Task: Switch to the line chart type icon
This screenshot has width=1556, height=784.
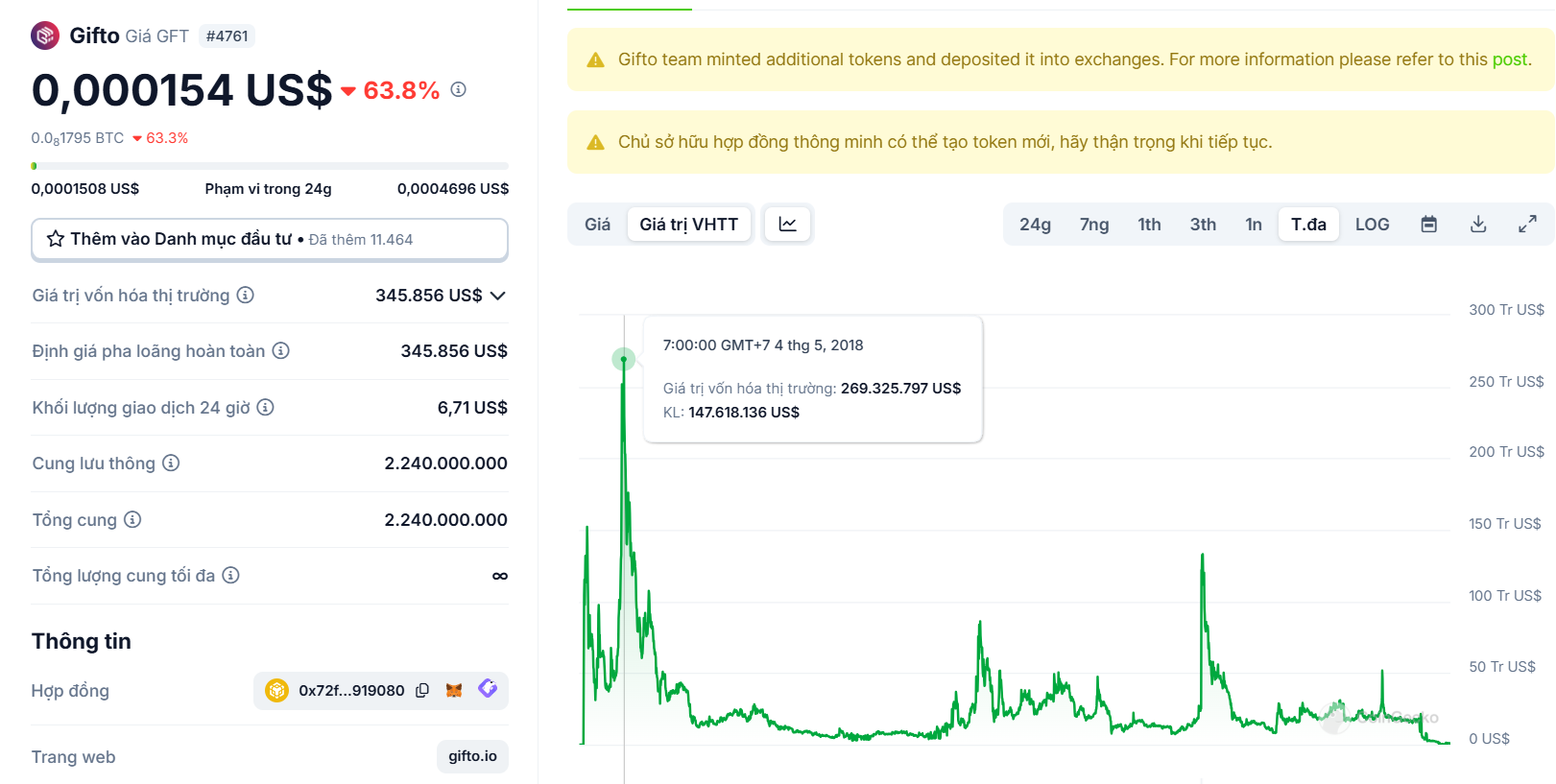Action: click(788, 224)
